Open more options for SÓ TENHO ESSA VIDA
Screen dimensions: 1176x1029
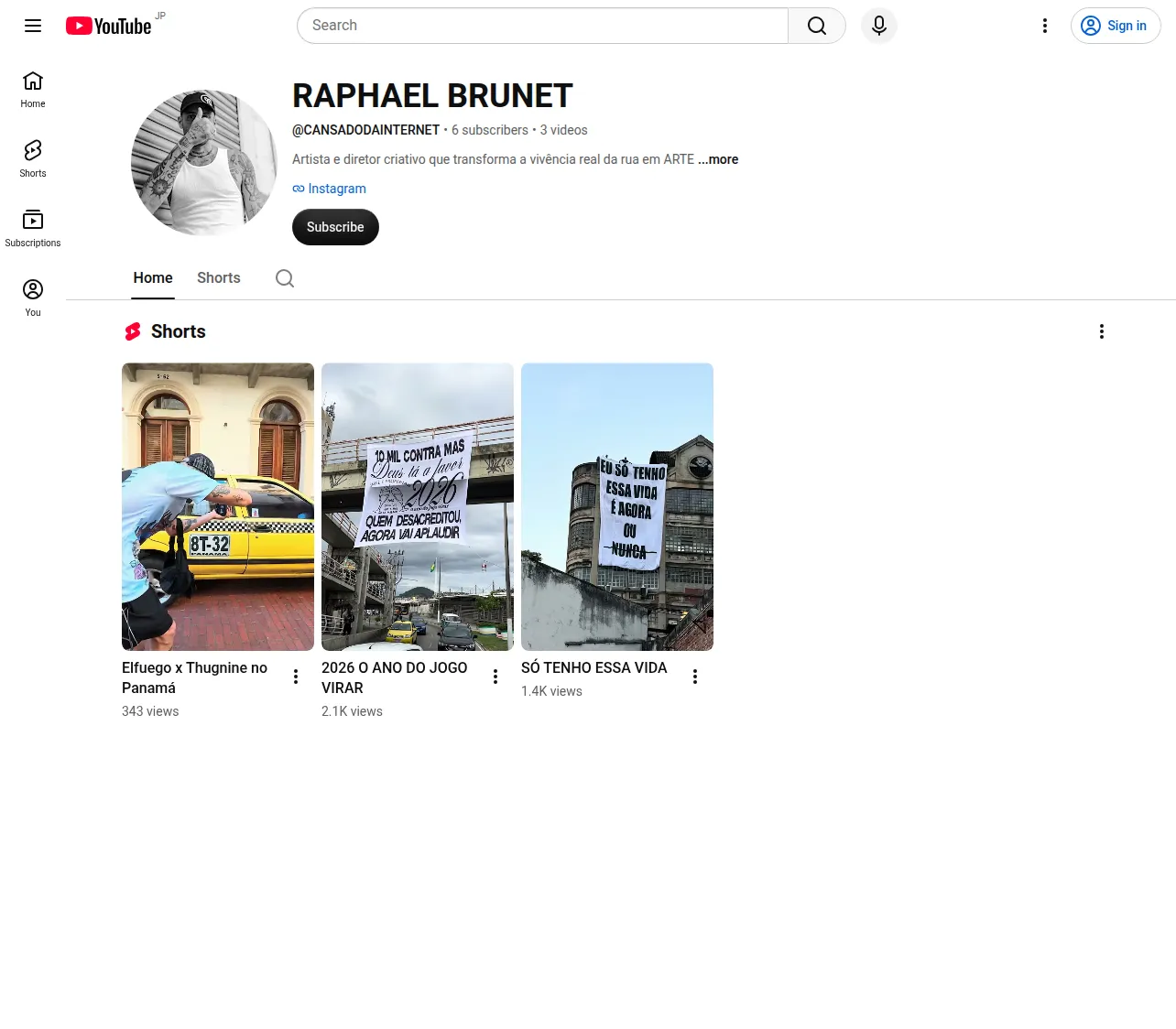[695, 677]
